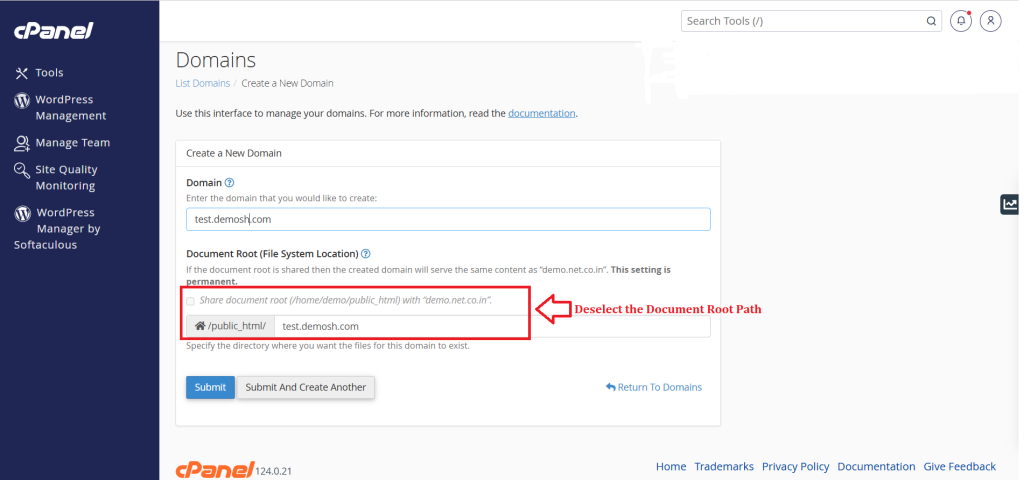Click the search magnifier icon

[931, 21]
